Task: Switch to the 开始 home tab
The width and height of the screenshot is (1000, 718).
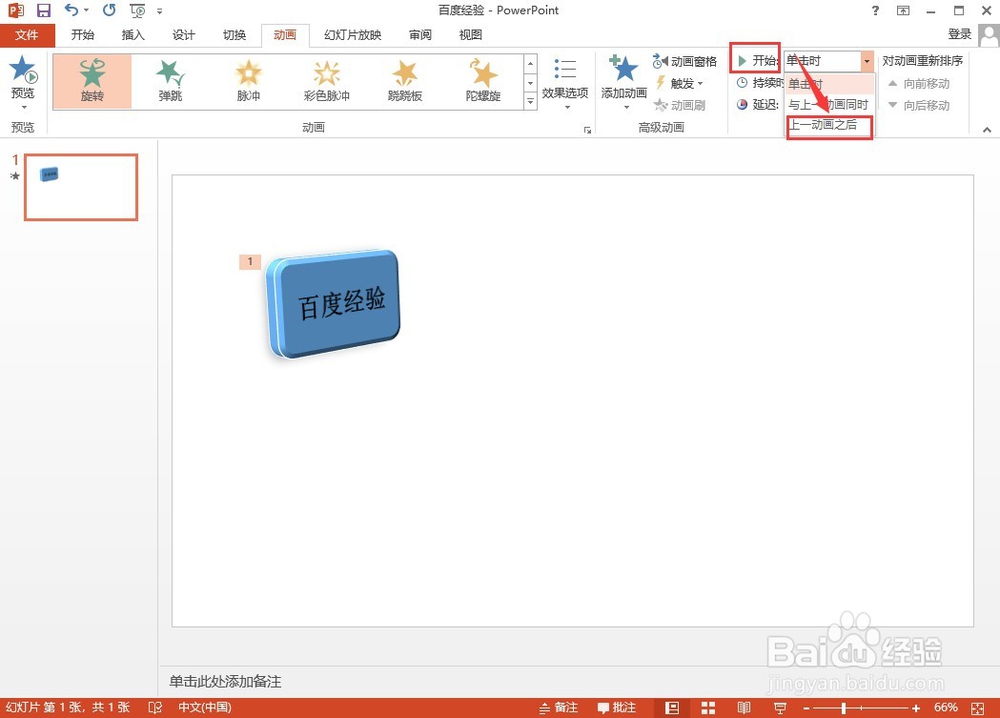Action: coord(83,35)
